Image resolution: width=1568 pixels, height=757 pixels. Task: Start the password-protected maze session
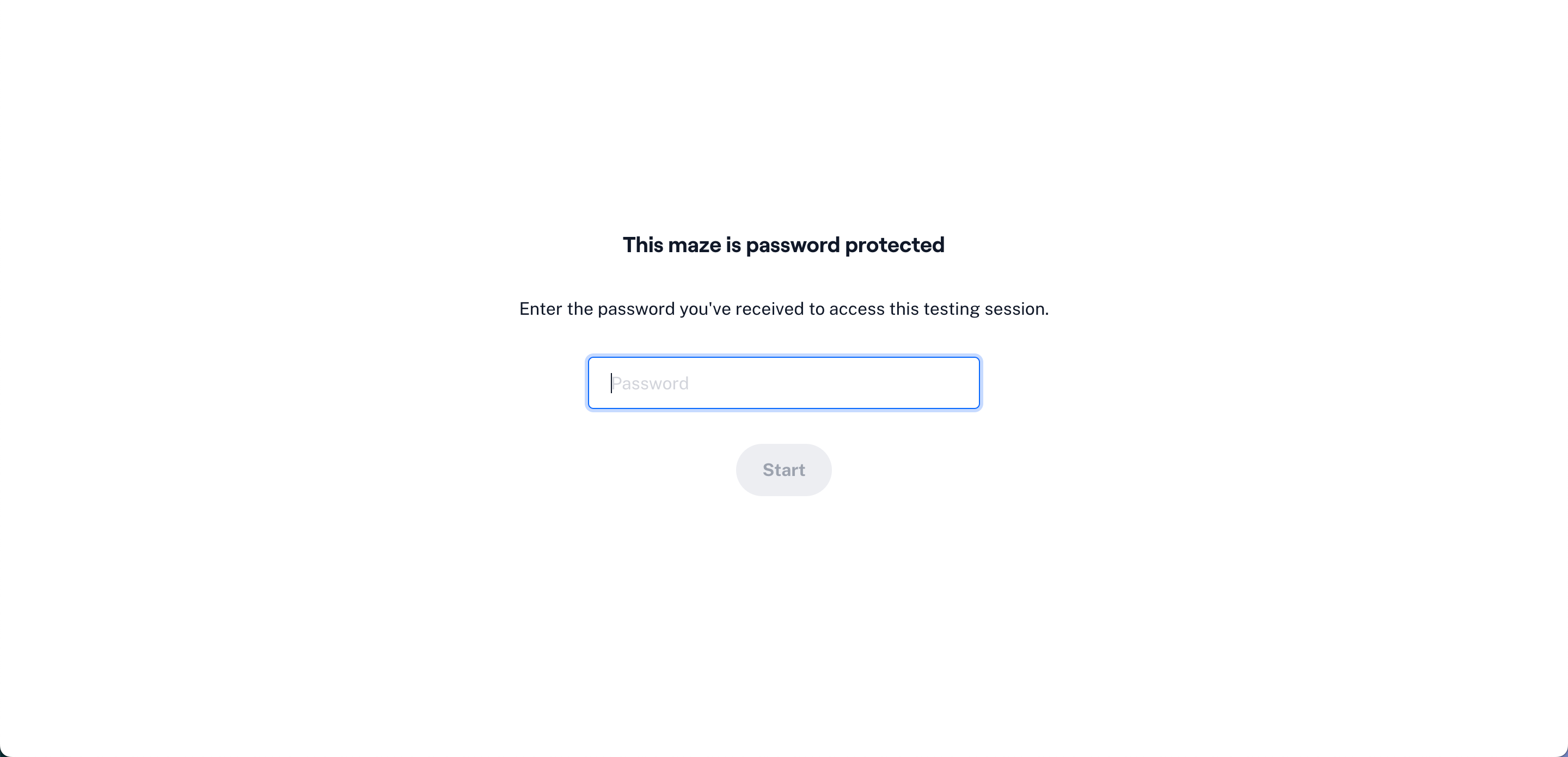(x=783, y=469)
